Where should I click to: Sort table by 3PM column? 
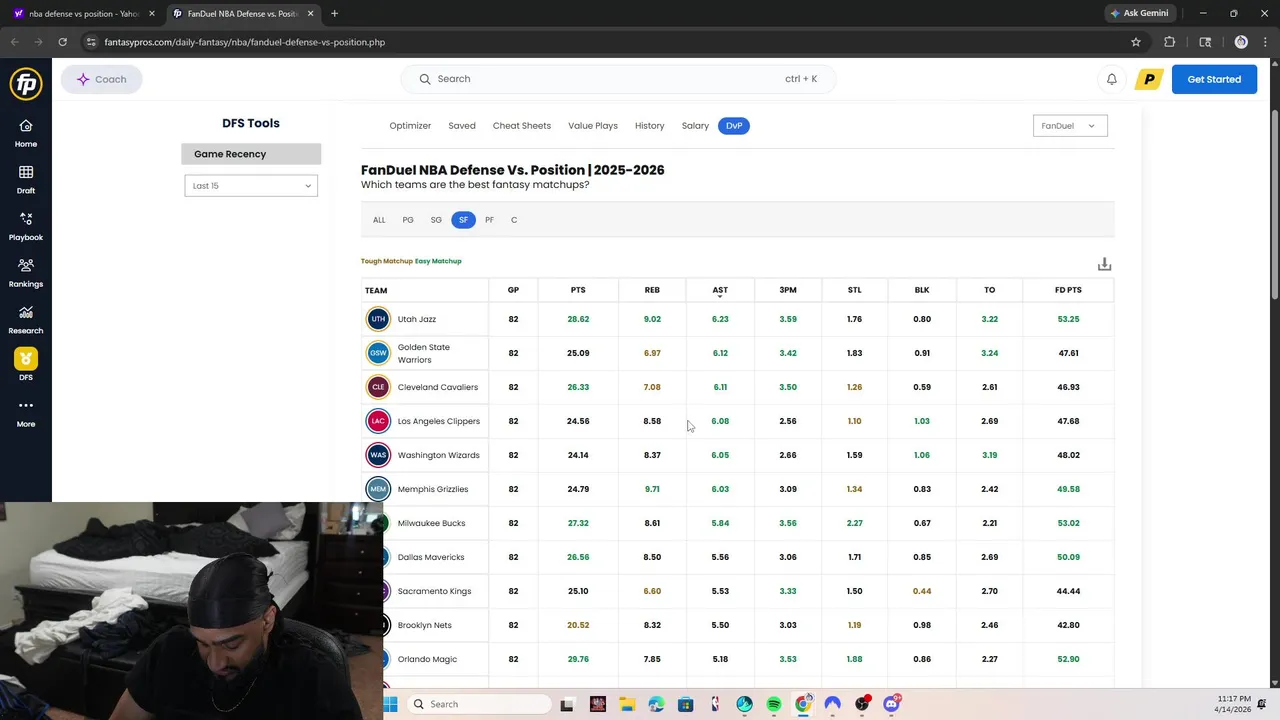pyautogui.click(x=788, y=290)
